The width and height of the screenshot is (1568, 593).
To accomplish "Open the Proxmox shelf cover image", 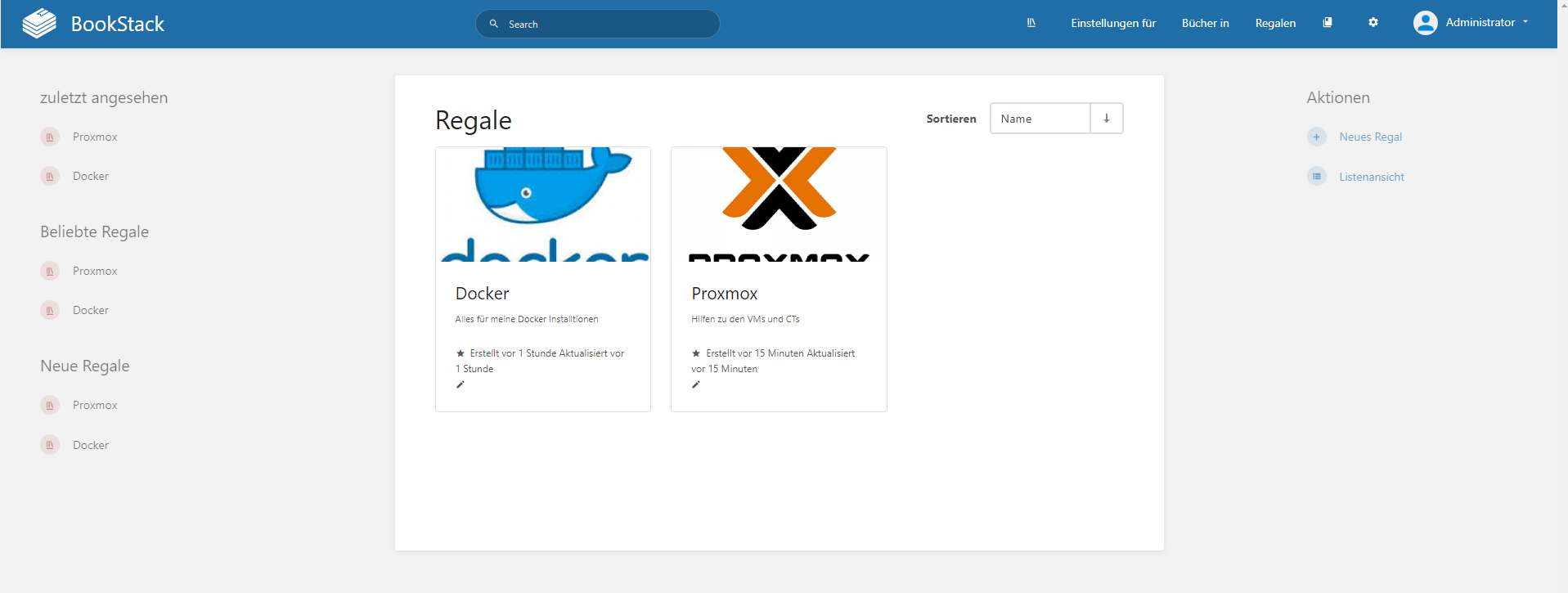I will click(779, 204).
